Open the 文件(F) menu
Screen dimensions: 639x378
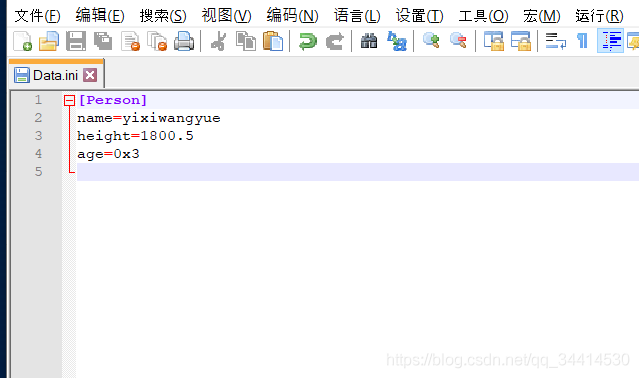37,16
